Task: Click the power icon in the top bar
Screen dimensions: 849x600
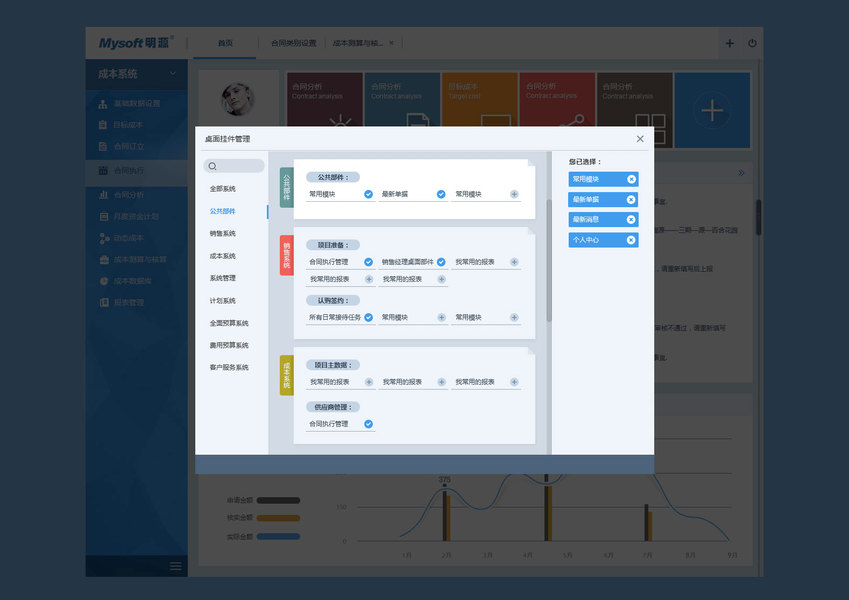Action: click(x=752, y=43)
